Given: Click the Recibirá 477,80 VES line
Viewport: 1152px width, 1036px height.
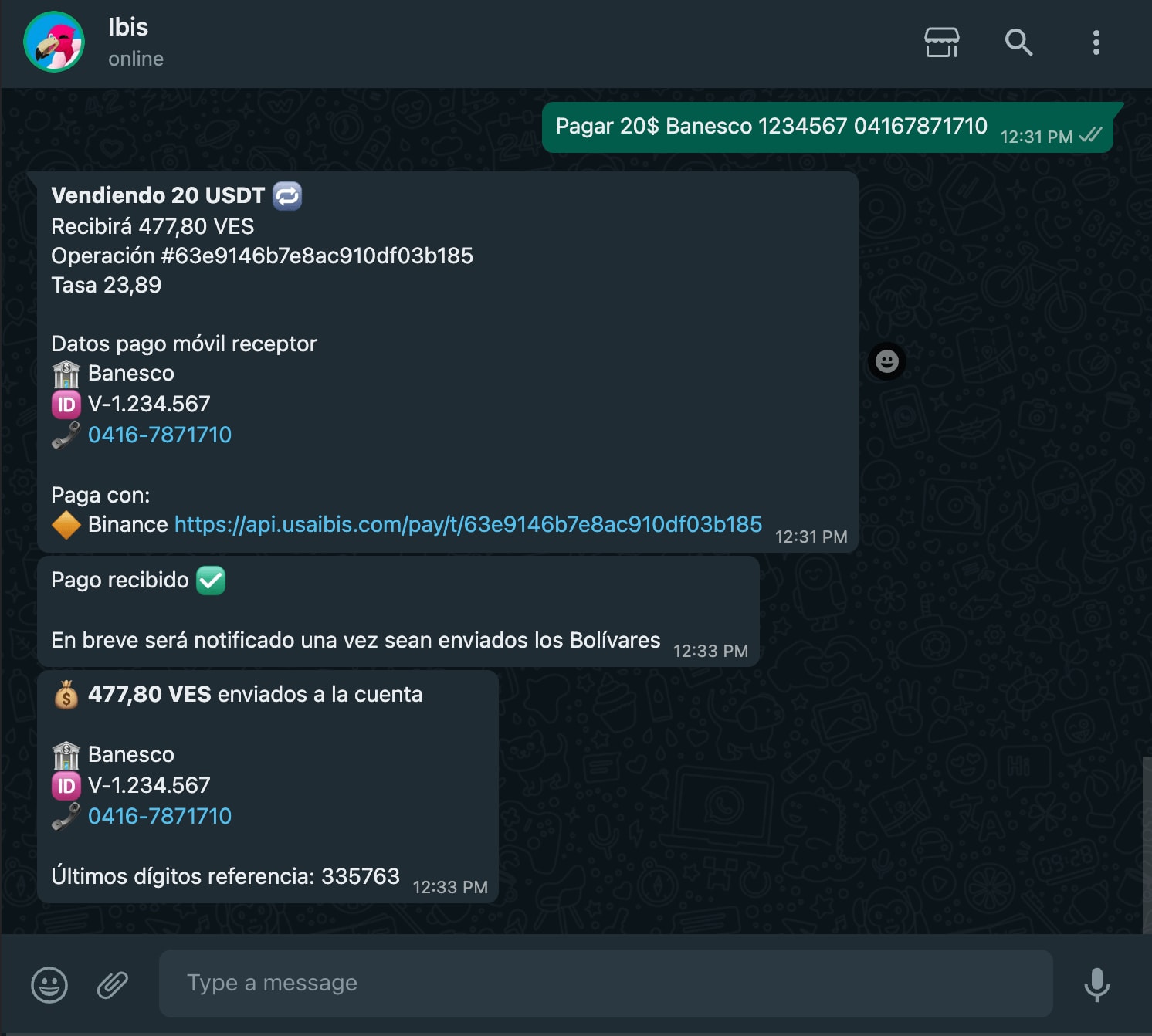Looking at the screenshot, I should click(x=153, y=226).
